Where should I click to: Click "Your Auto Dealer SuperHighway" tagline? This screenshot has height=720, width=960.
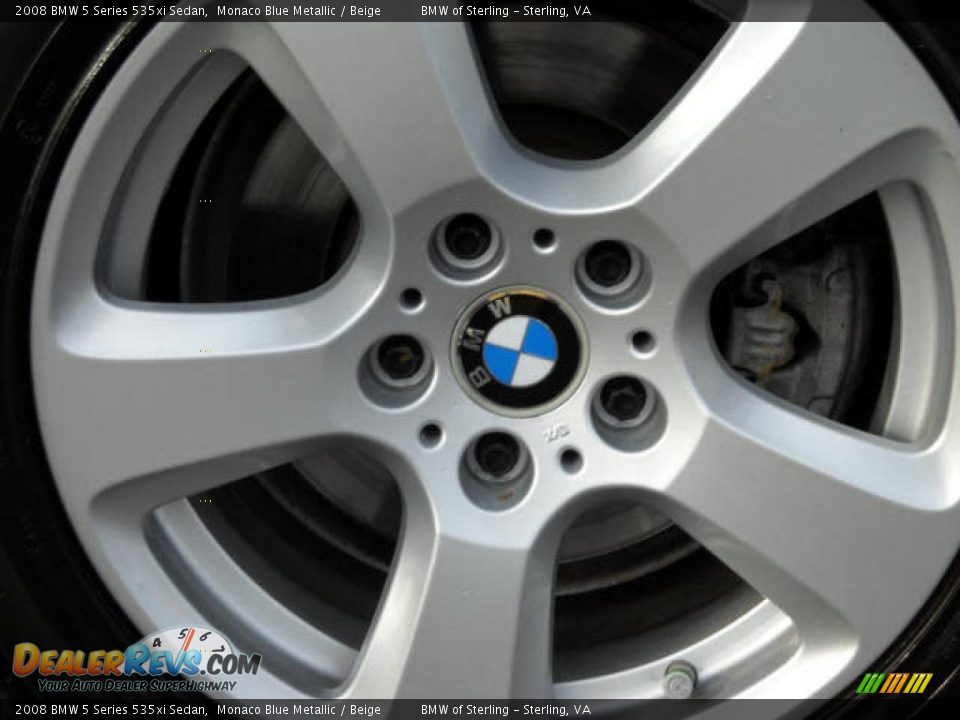pos(137,686)
